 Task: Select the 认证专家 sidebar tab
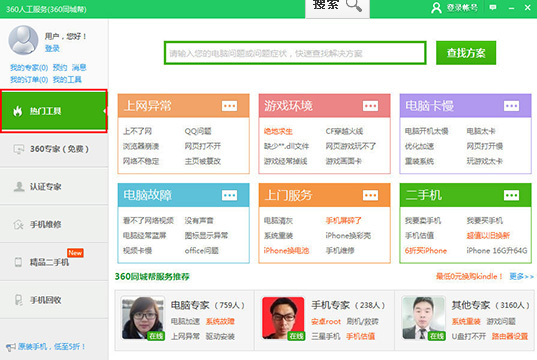[x=54, y=187]
